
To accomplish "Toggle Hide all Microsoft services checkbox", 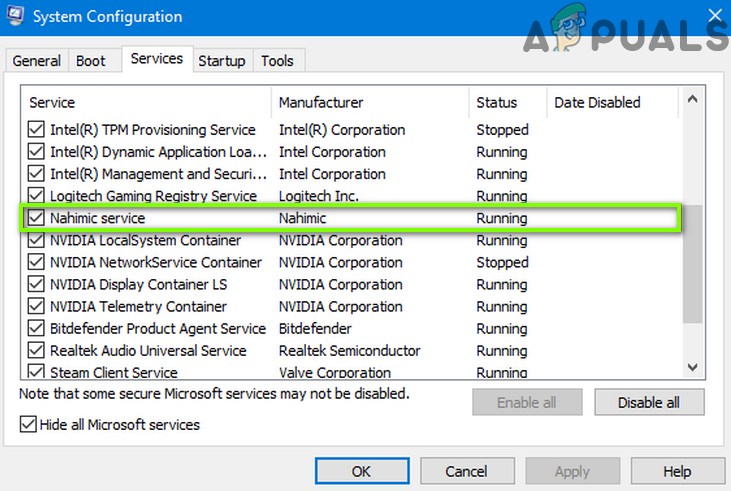I will point(28,425).
